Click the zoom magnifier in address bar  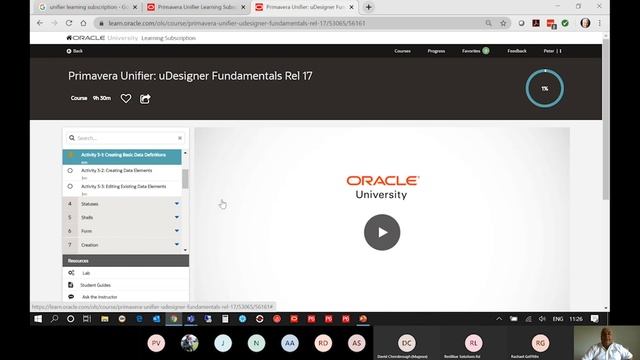tap(488, 23)
